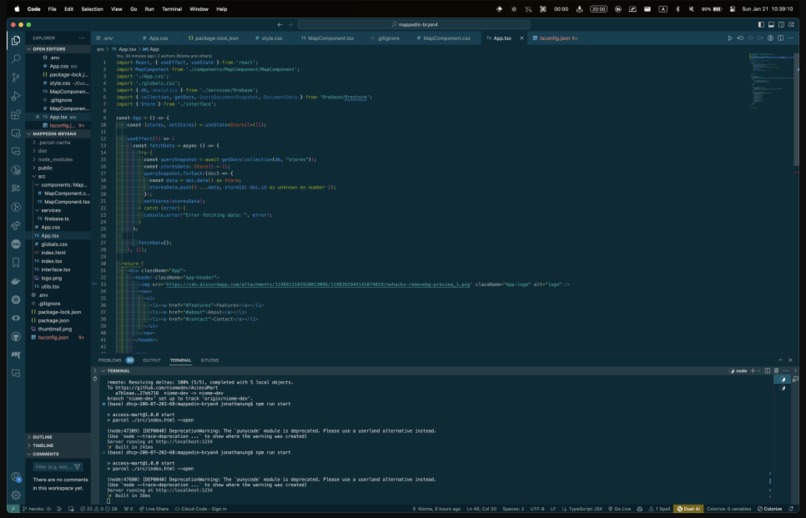Add a new terminal with plus icon
The height and width of the screenshot is (518, 806).
point(753,371)
